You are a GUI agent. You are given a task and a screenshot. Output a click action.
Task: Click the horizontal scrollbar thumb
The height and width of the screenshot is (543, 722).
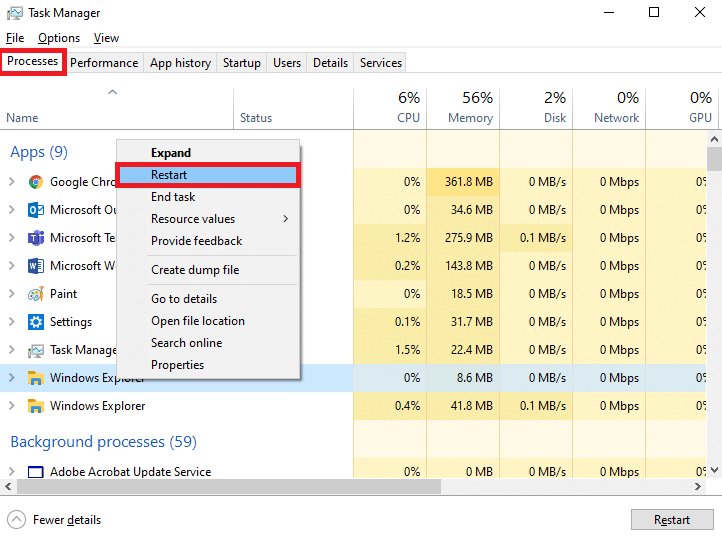(229, 486)
